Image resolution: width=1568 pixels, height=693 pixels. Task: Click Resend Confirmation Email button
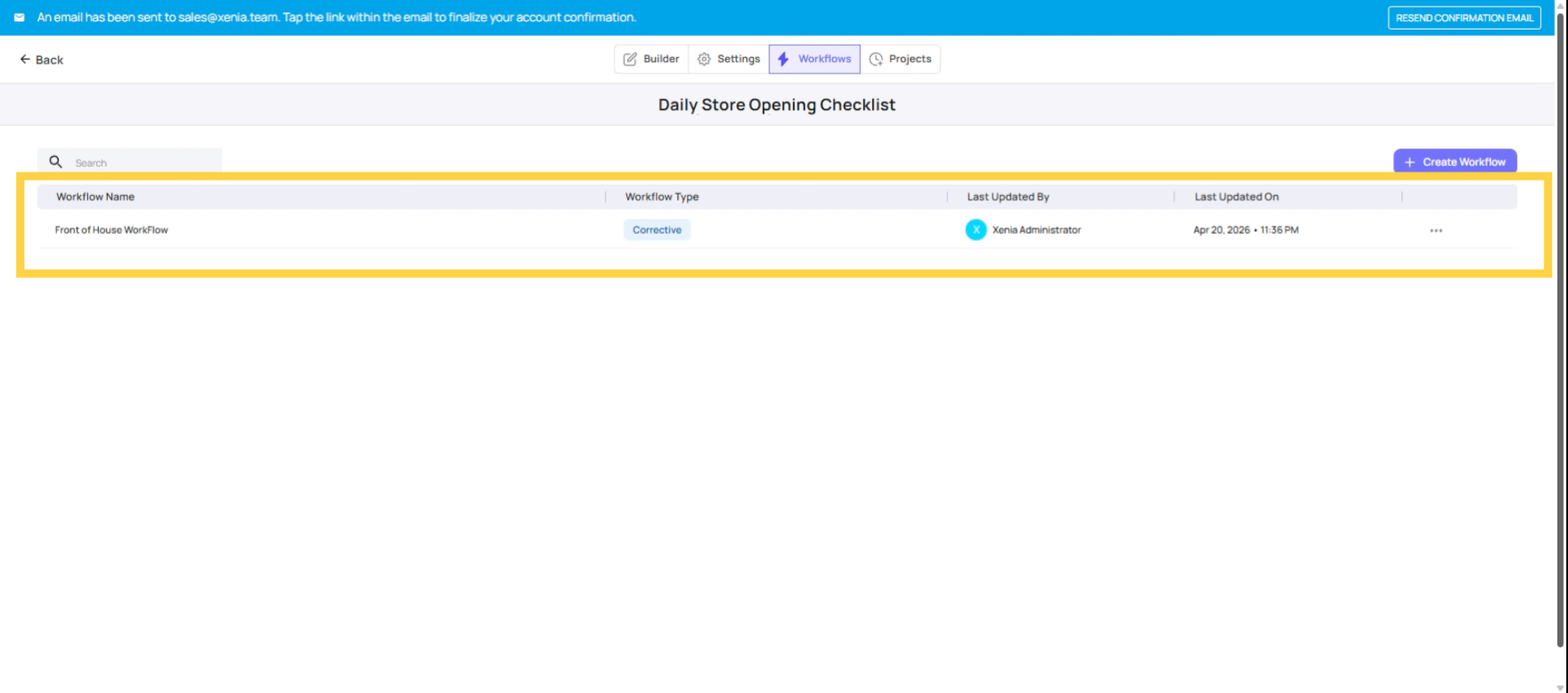pos(1464,18)
